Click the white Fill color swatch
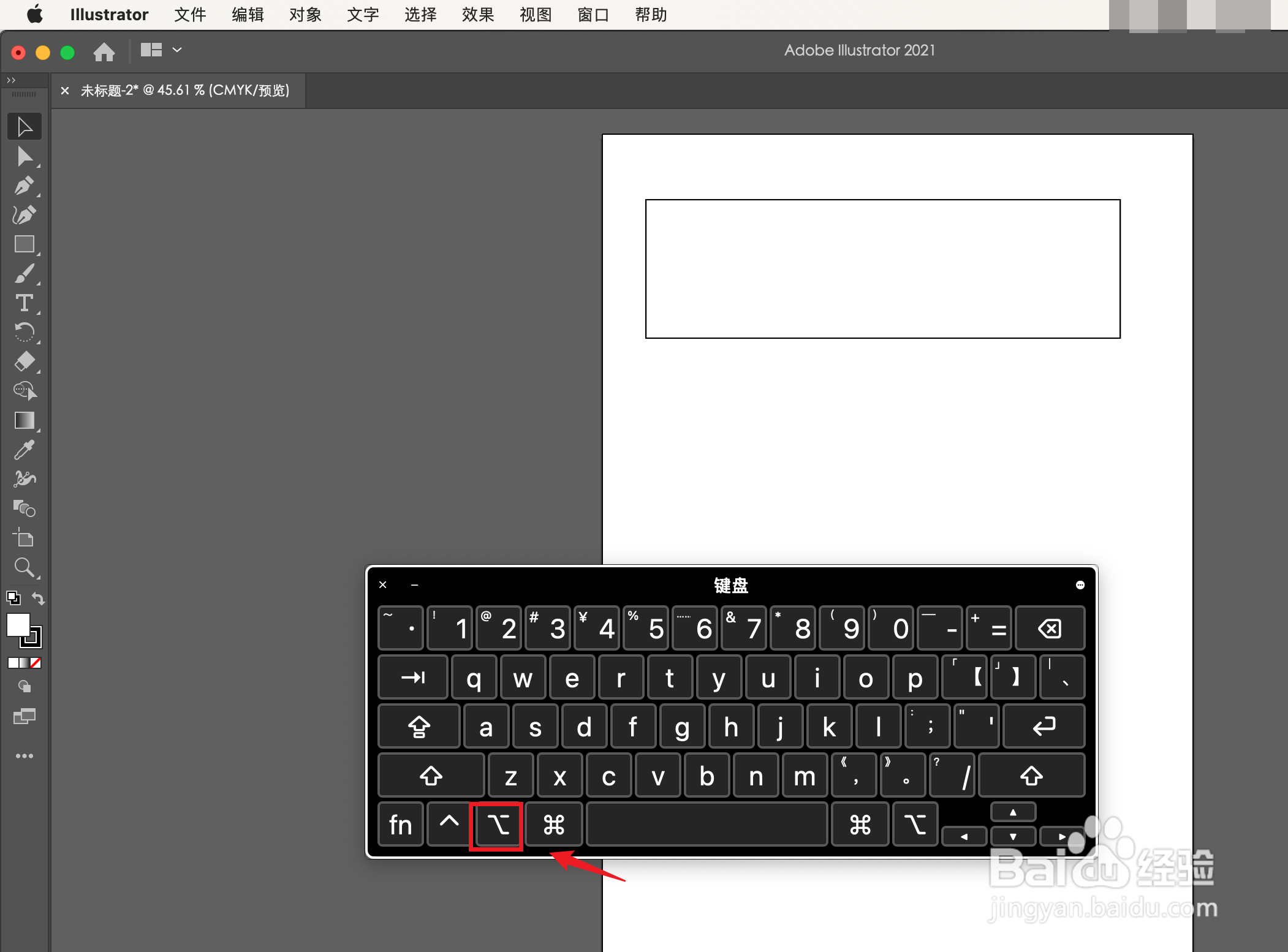 17,625
